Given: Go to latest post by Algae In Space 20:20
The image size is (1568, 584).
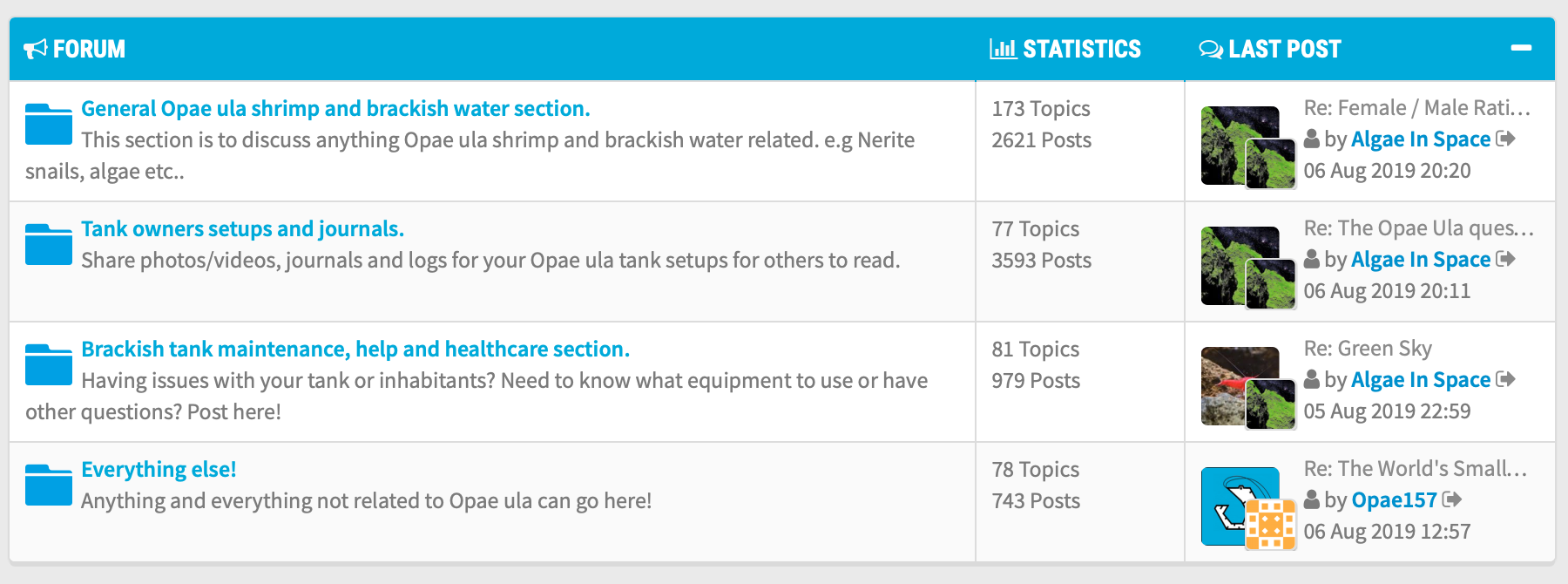Looking at the screenshot, I should (x=1505, y=139).
